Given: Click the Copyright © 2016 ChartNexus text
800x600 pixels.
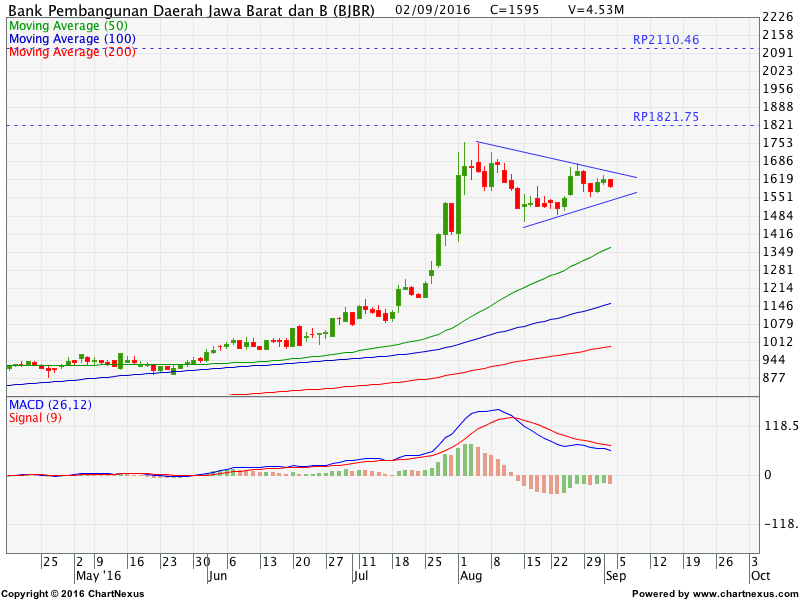Looking at the screenshot, I should [73, 594].
